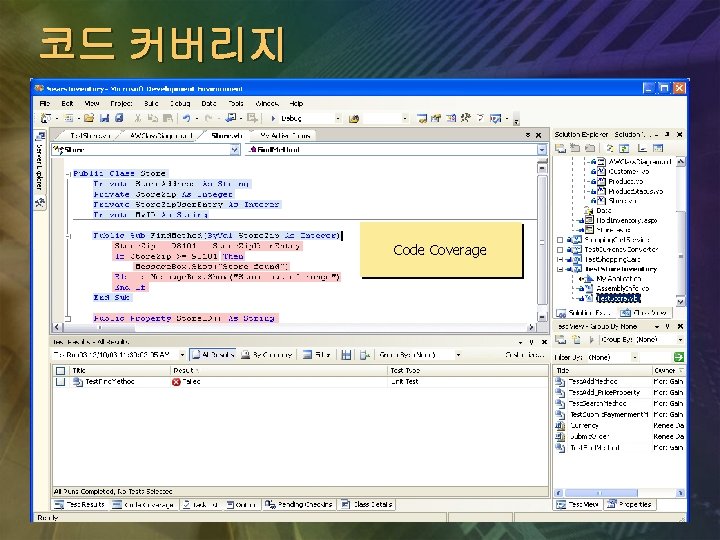The height and width of the screenshot is (540, 720).
Task: Open the Project menu
Action: pos(121,103)
